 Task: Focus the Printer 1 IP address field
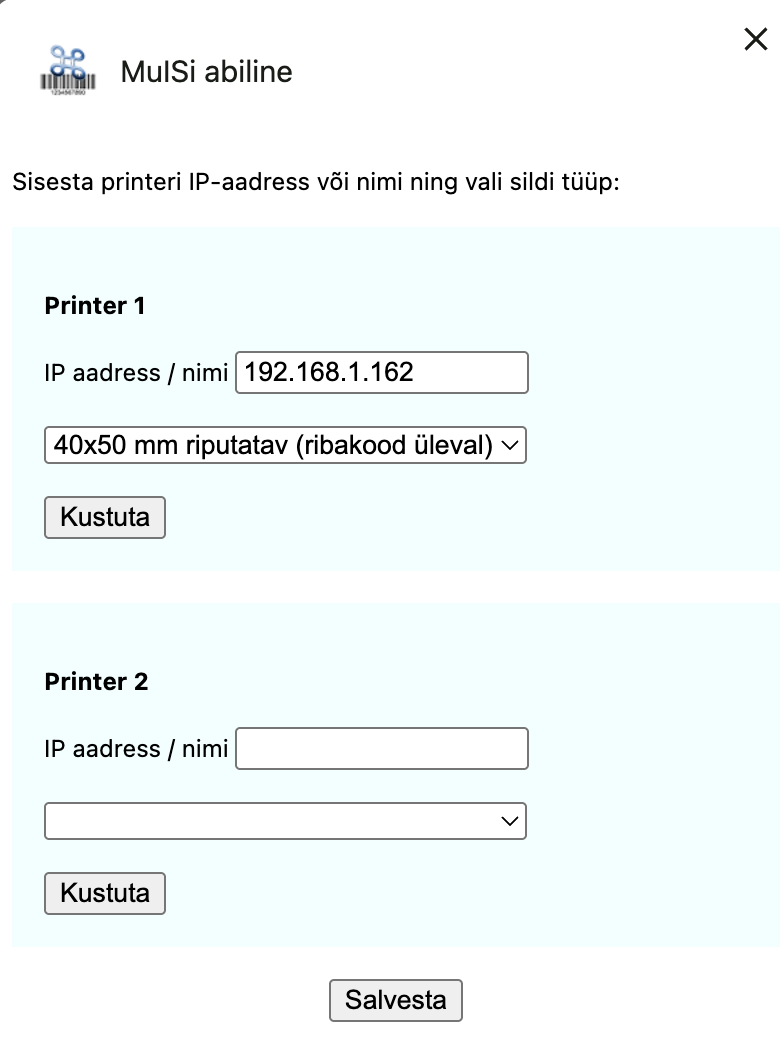pyautogui.click(x=382, y=373)
